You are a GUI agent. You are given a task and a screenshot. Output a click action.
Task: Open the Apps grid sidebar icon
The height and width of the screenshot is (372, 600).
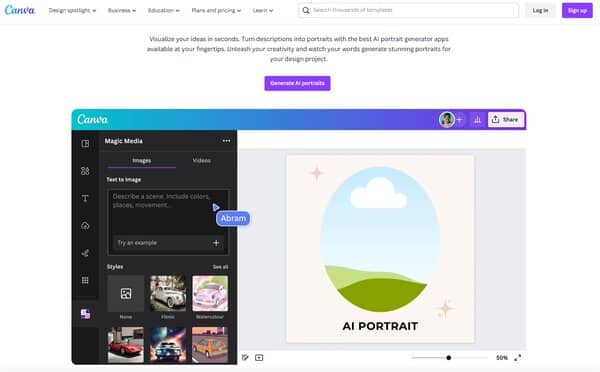(85, 280)
